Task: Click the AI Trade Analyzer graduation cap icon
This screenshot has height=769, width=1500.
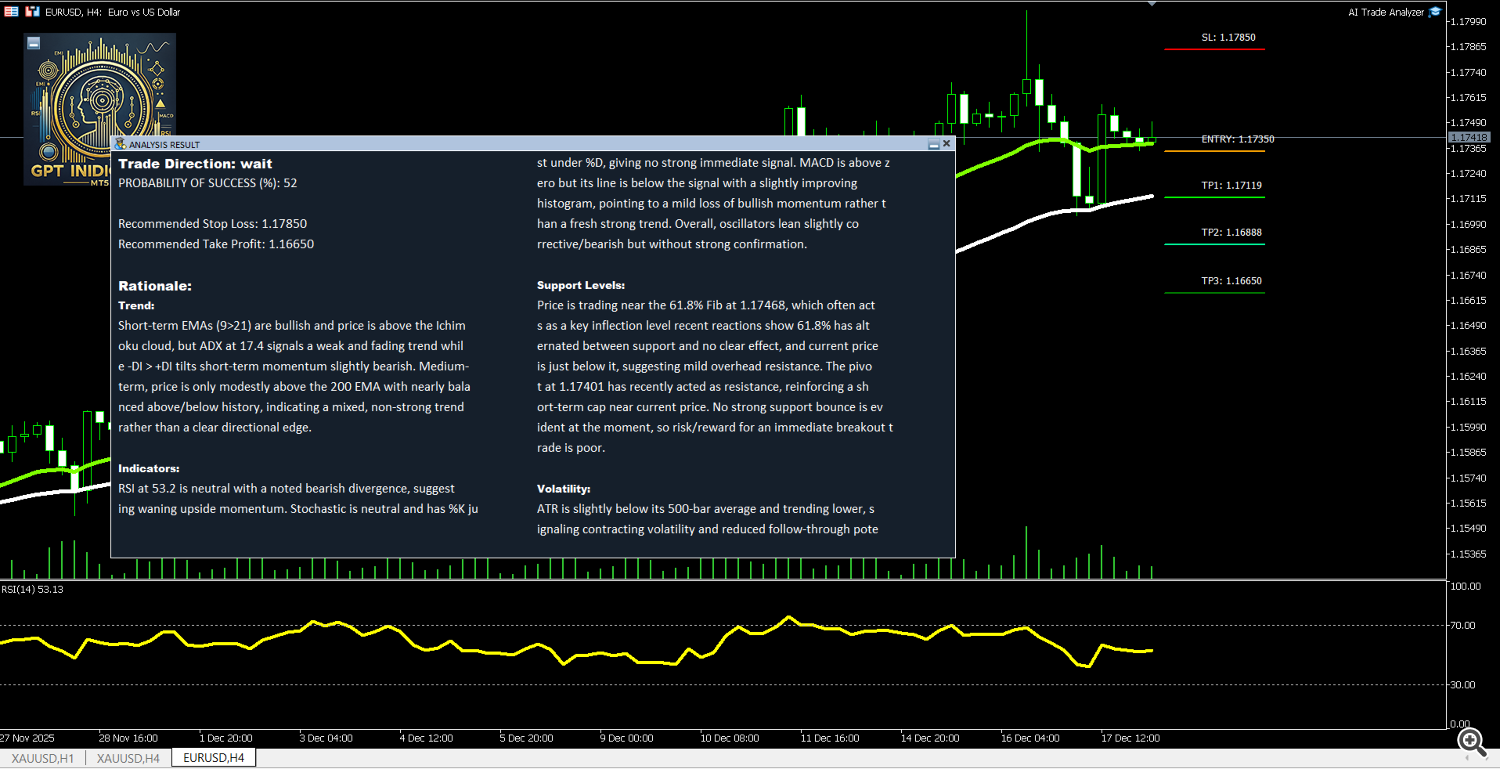Action: click(1435, 12)
